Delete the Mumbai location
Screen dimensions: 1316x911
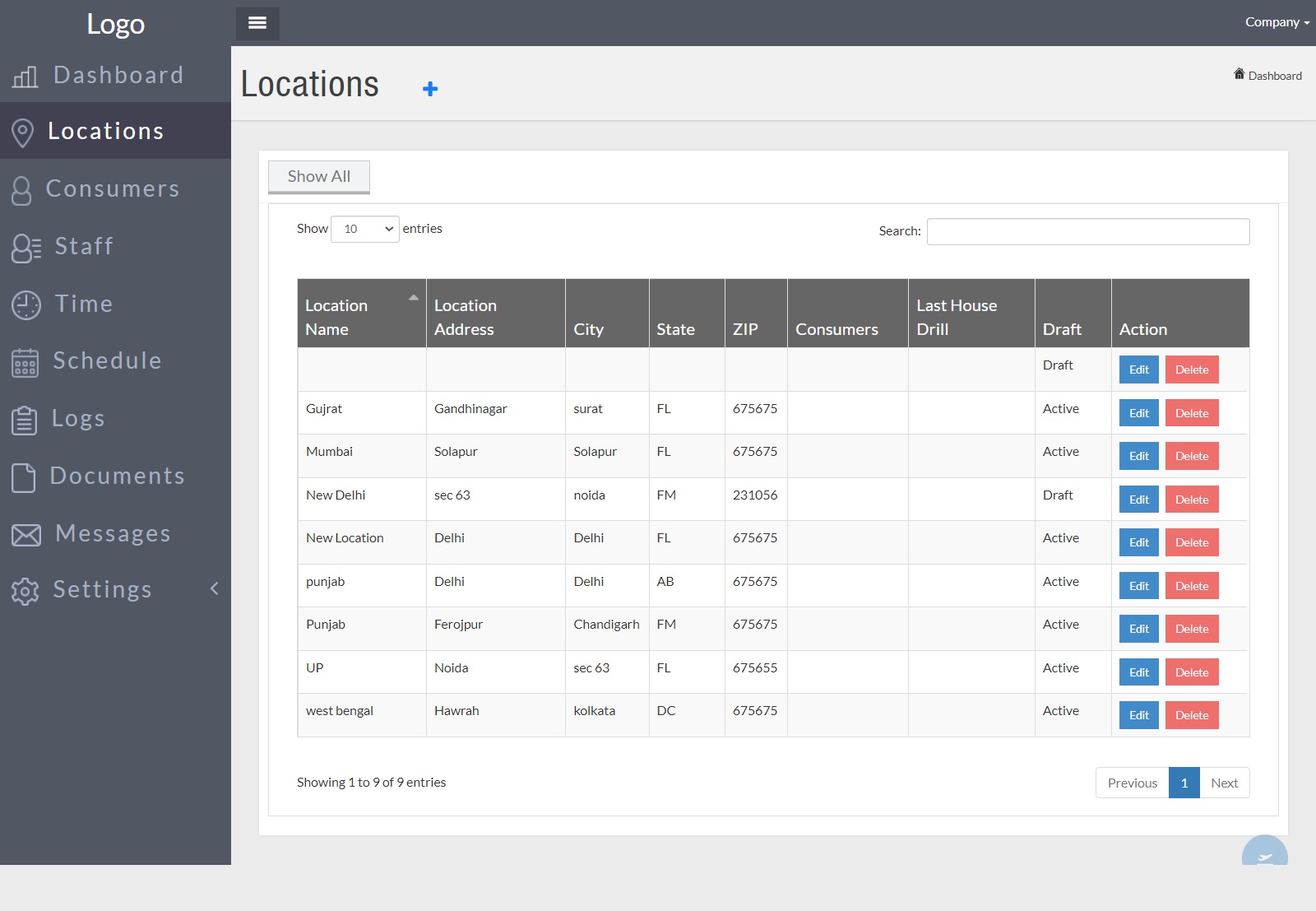tap(1192, 456)
